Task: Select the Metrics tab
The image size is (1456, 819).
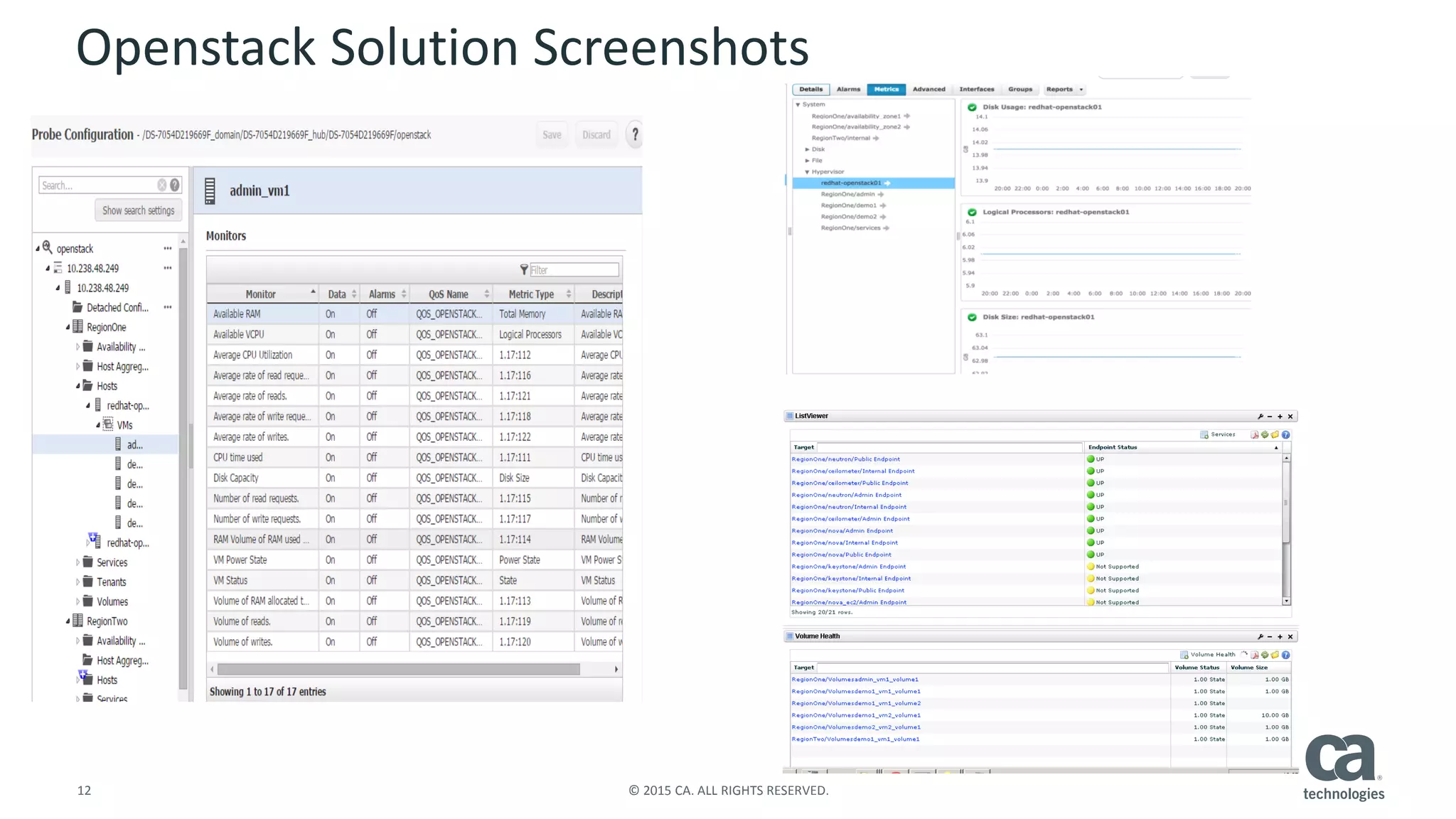Action: click(886, 90)
